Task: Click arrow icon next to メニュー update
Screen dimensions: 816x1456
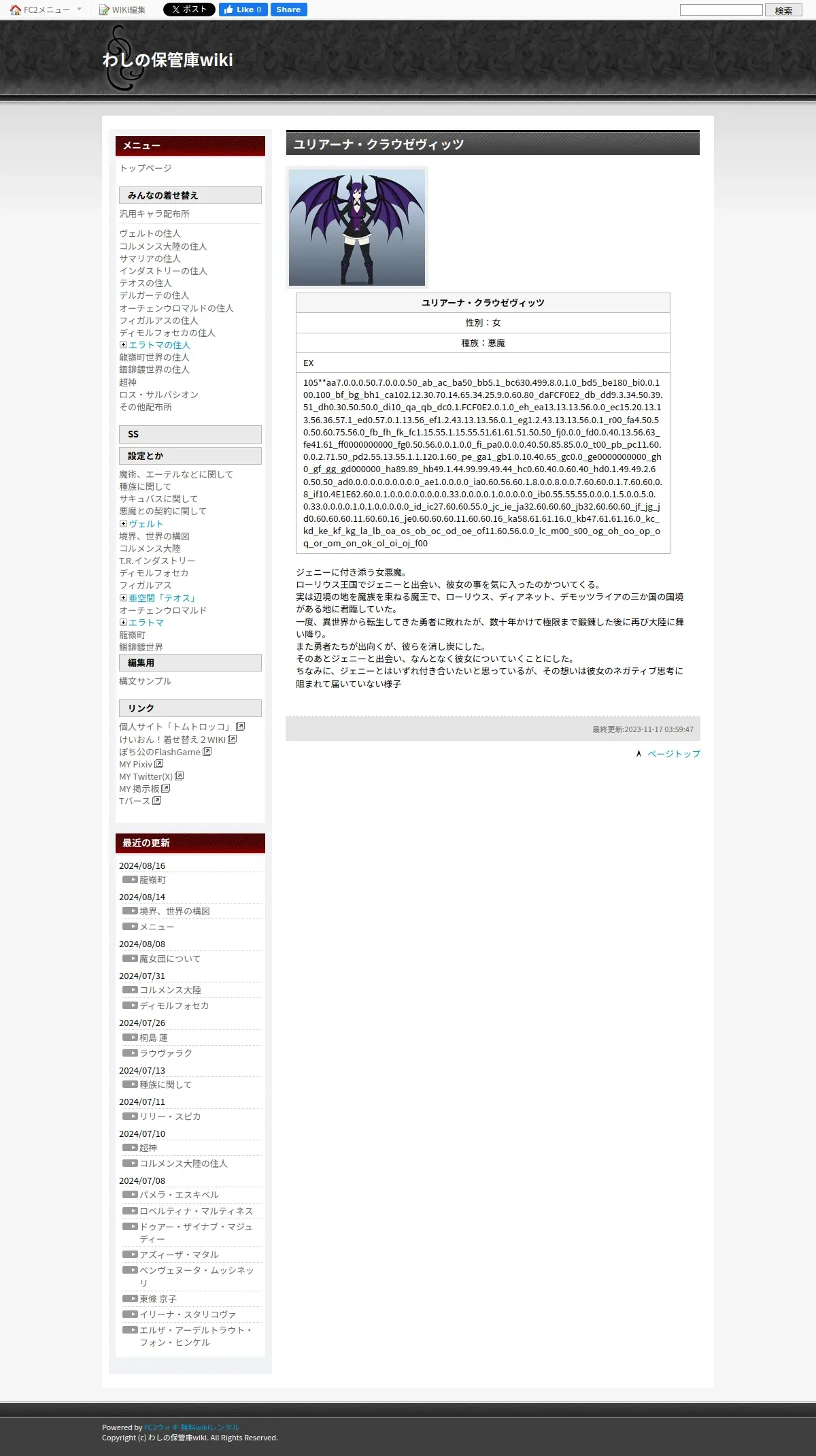Action: click(130, 927)
